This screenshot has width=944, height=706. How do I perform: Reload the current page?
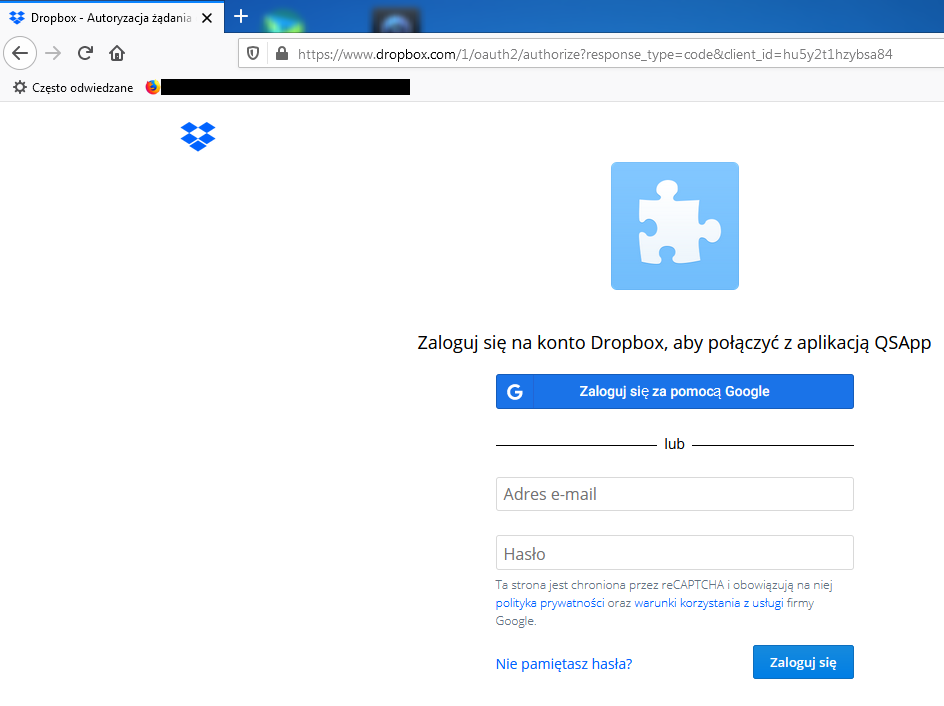tap(84, 53)
